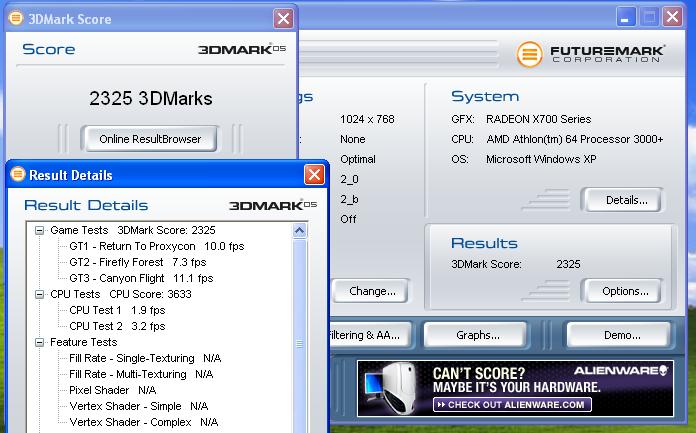Select GT1 - Return To Proxycon row
Screen dimensions: 696x433
click(x=157, y=246)
